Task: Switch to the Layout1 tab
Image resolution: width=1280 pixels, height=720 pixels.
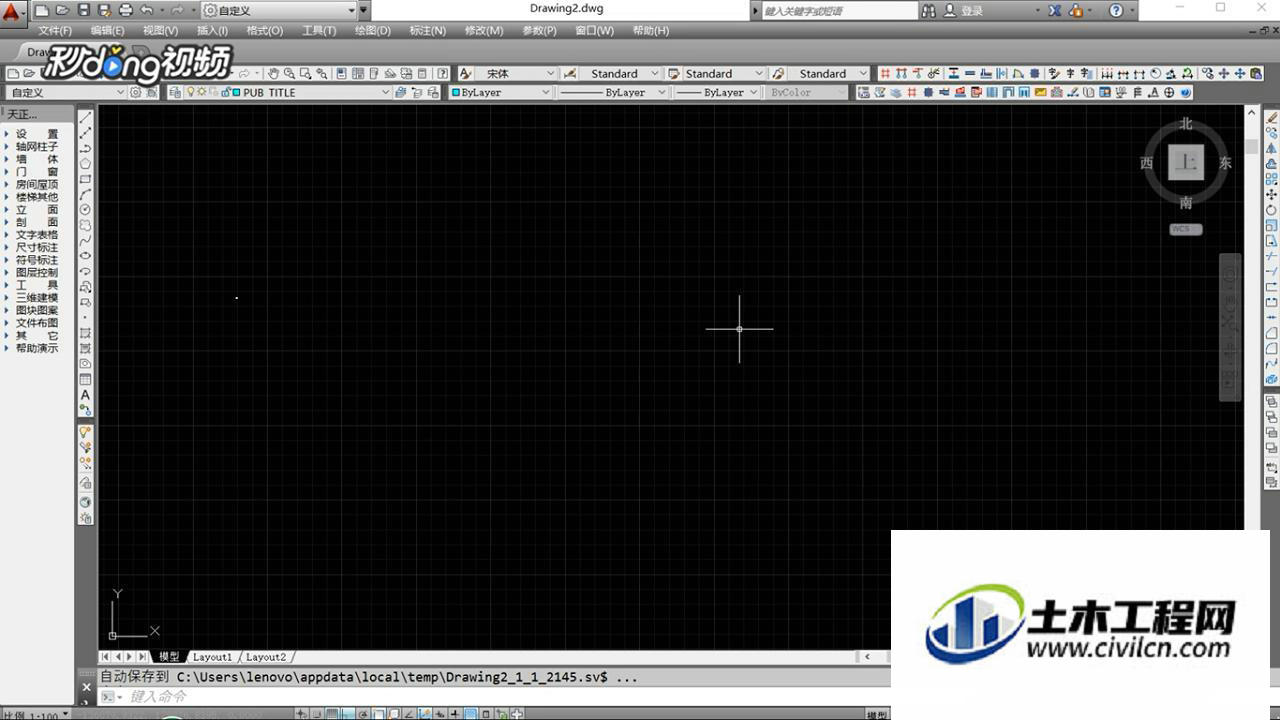Action: (x=212, y=657)
